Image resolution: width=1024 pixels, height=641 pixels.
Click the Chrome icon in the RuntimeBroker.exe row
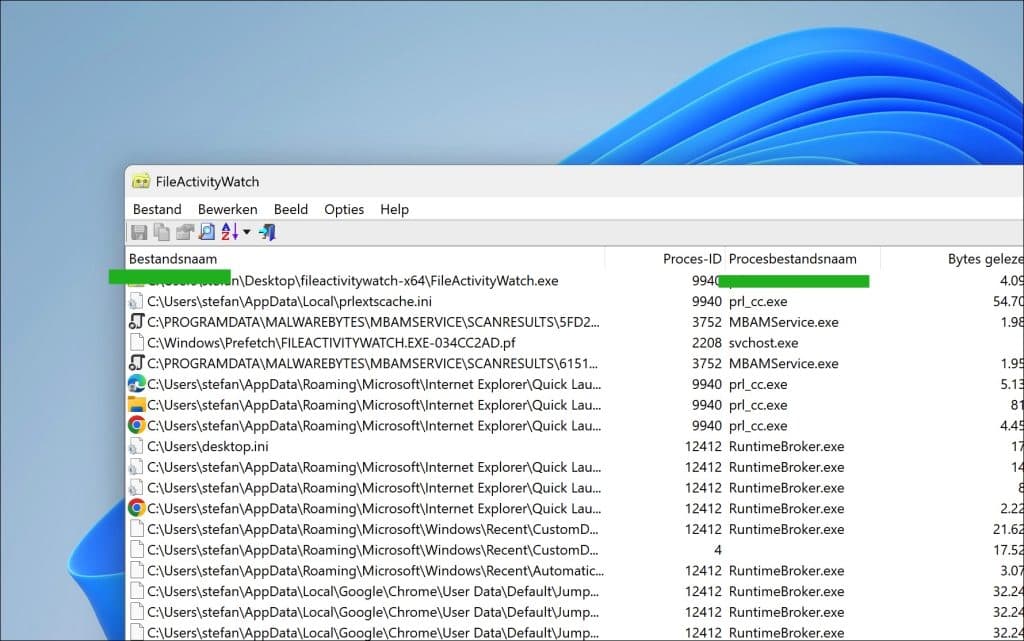[x=136, y=508]
